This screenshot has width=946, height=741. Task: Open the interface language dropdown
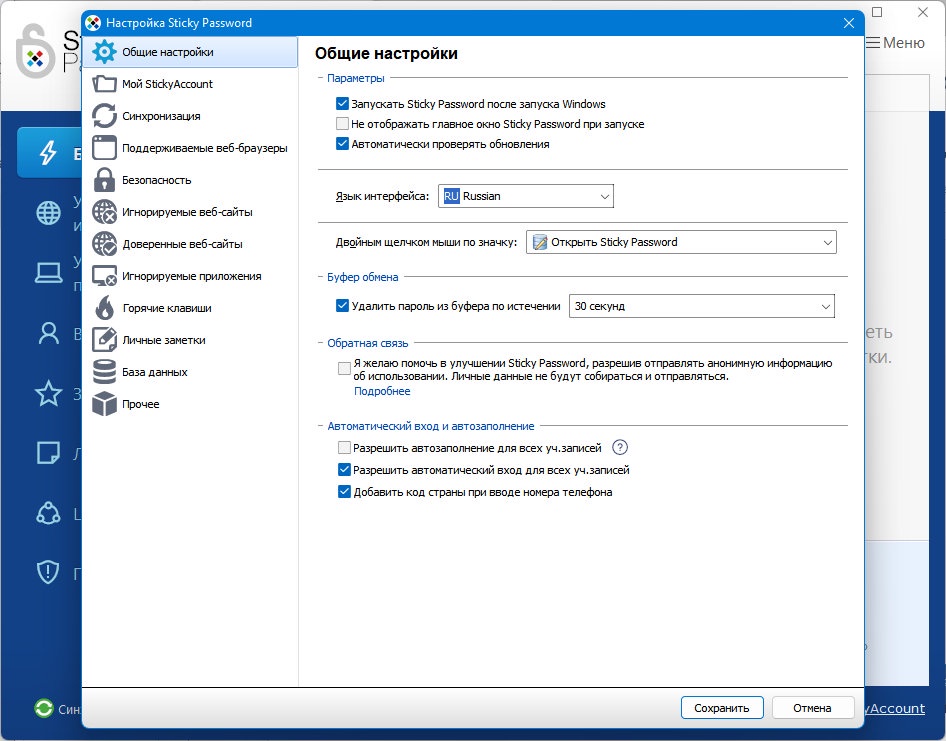click(x=525, y=196)
